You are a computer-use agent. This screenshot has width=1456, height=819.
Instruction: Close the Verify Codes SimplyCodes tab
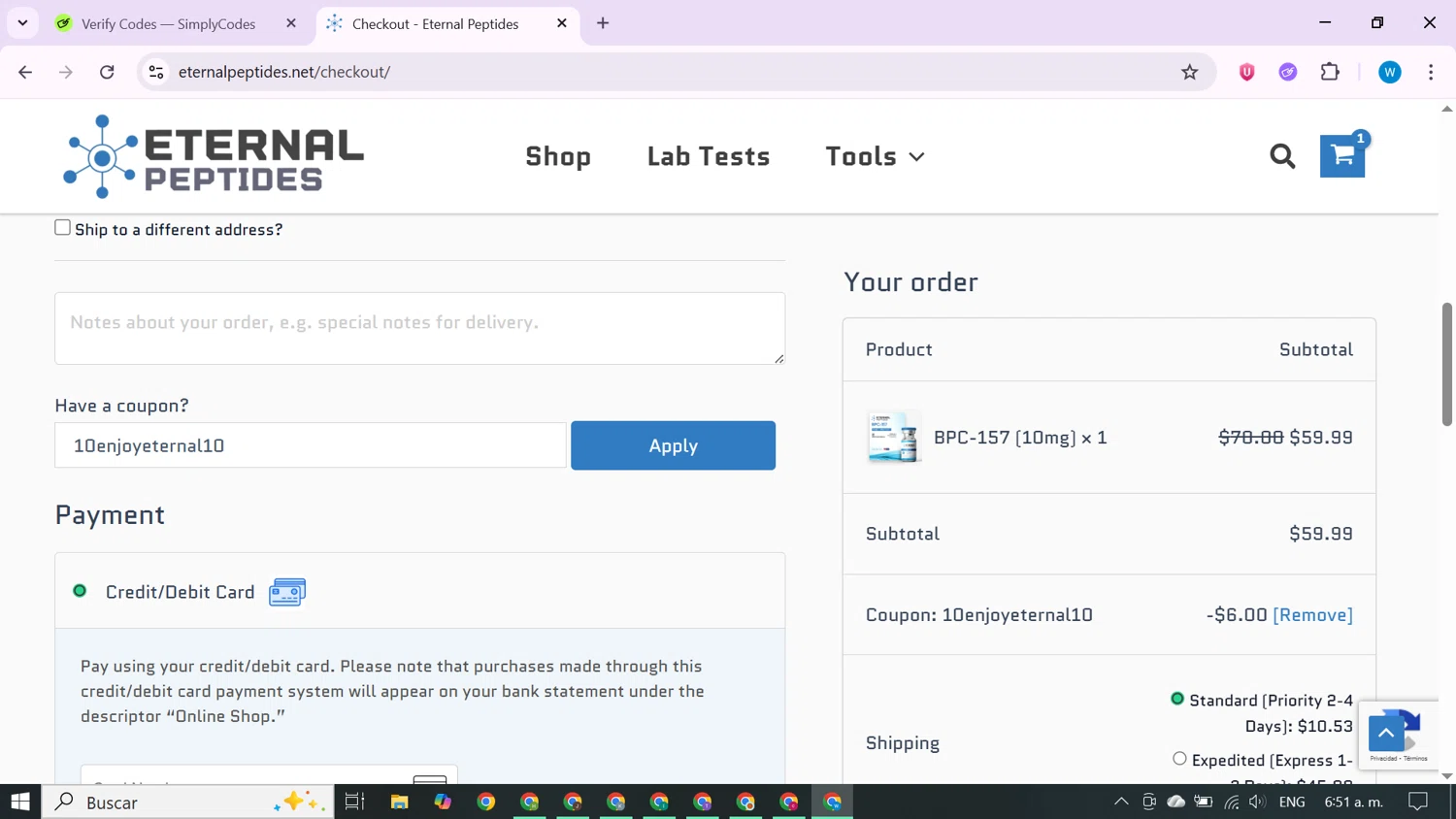291,23
